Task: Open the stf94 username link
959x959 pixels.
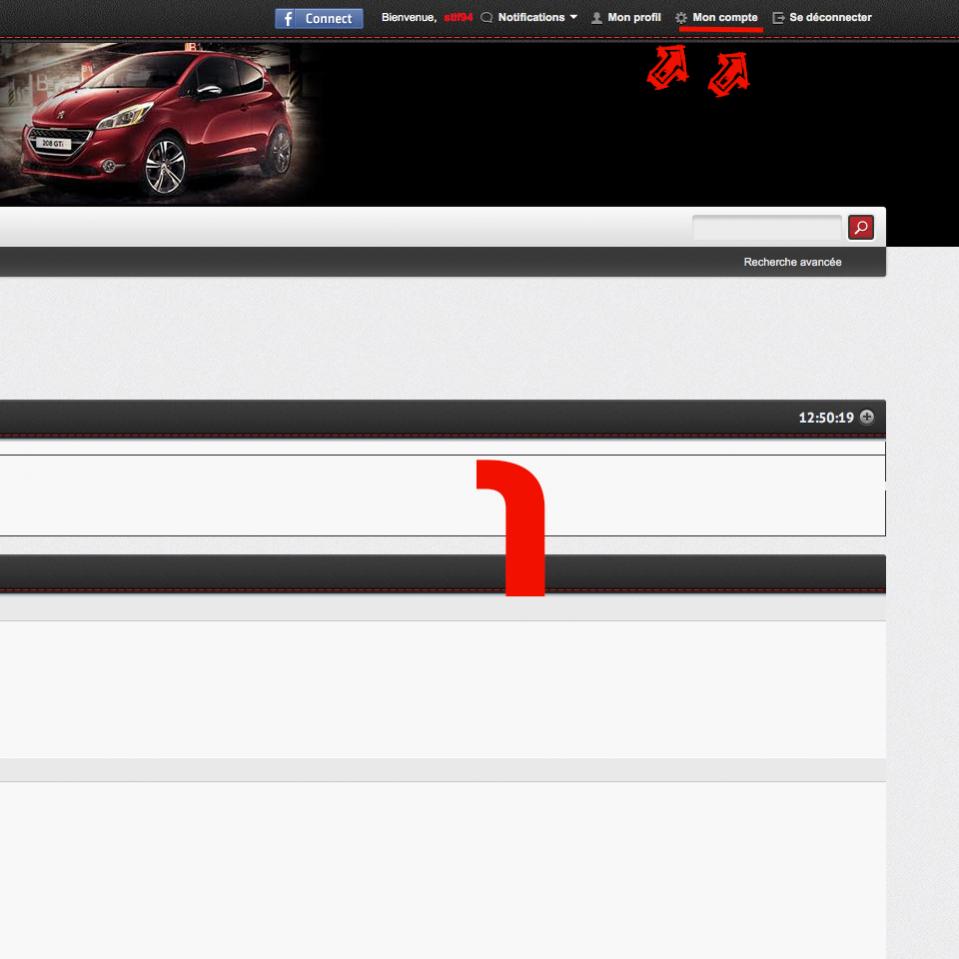Action: [458, 18]
